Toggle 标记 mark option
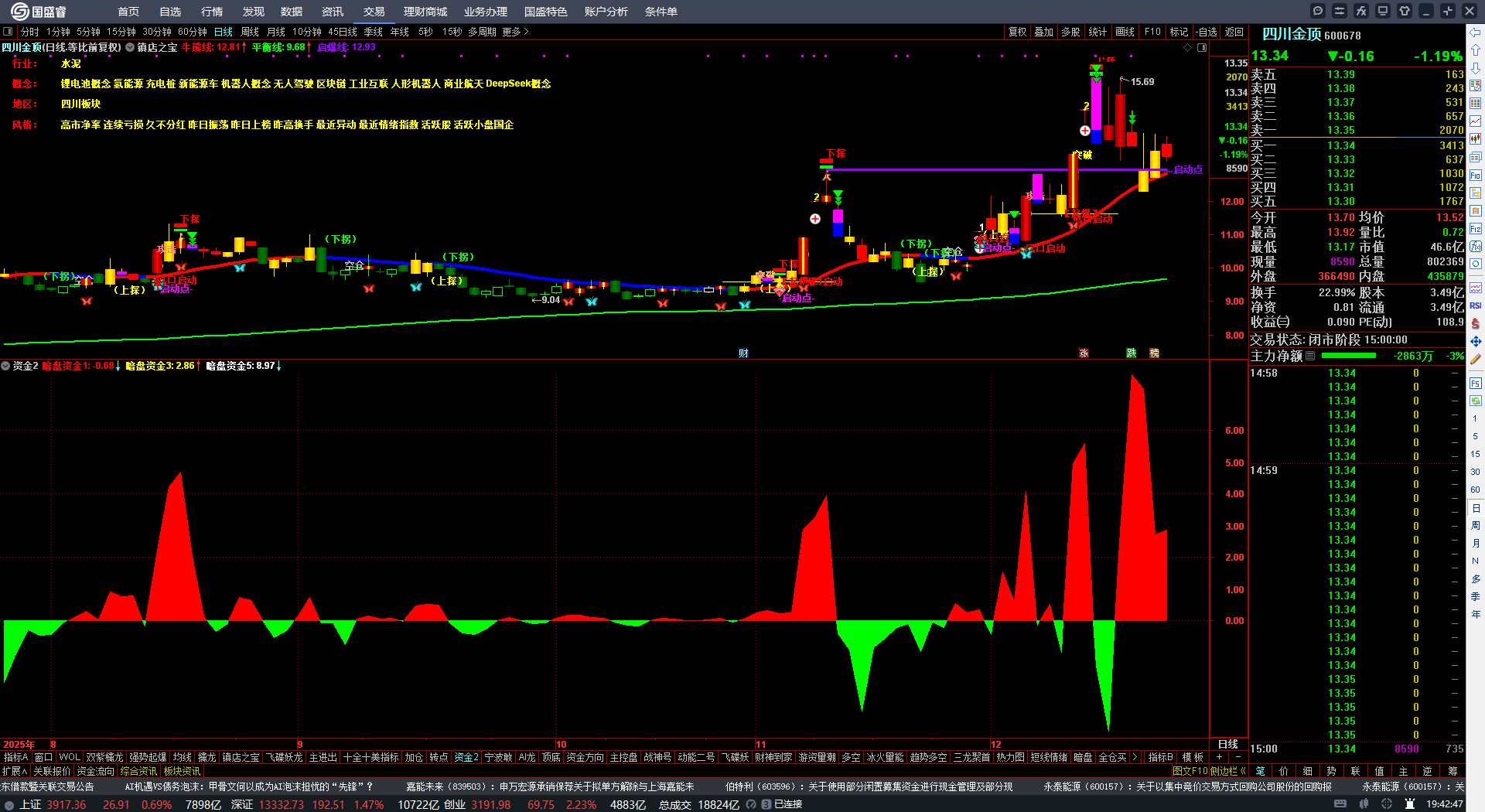 [1179, 32]
